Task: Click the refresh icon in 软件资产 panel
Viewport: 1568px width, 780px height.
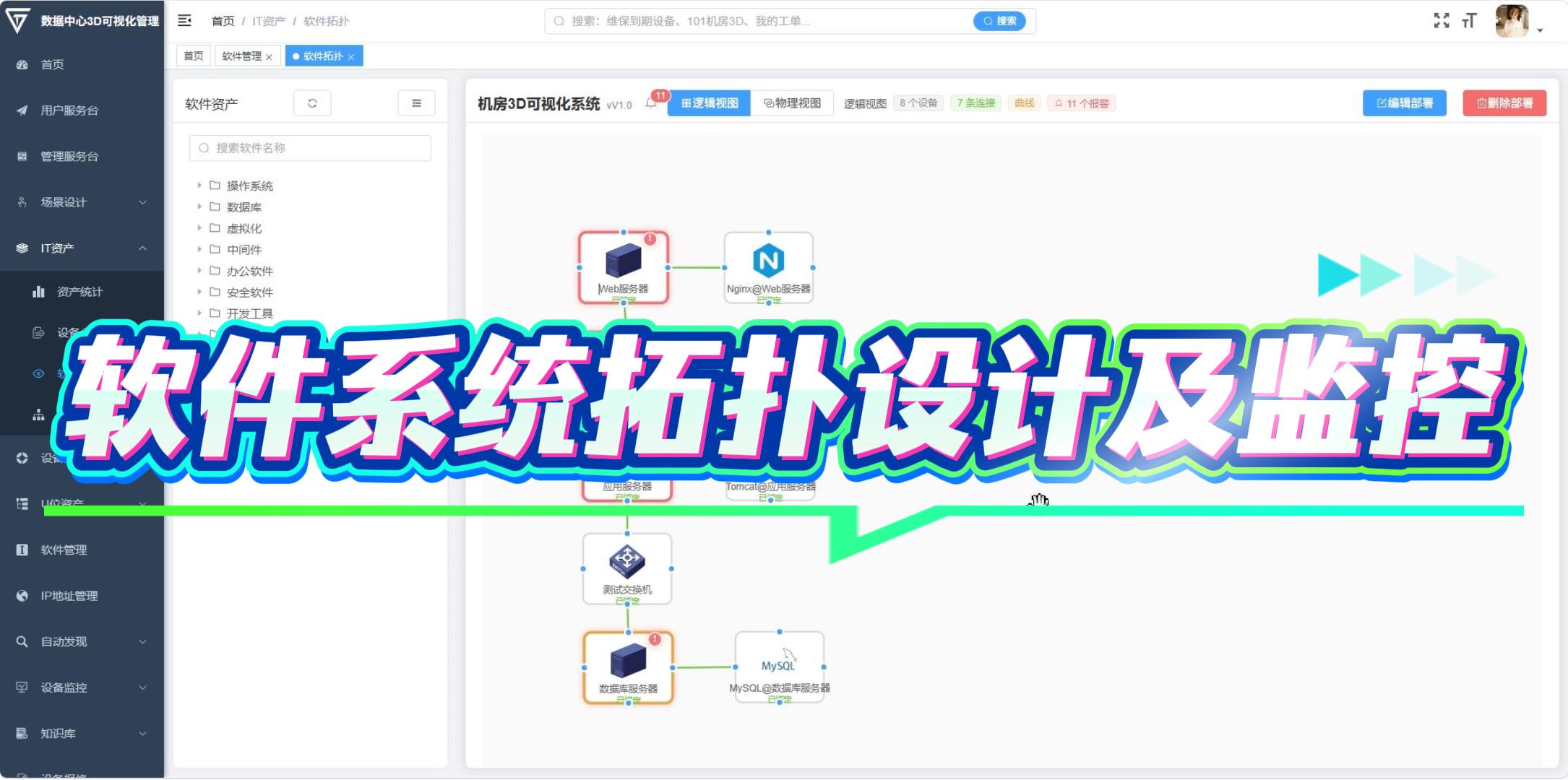Action: pyautogui.click(x=312, y=103)
